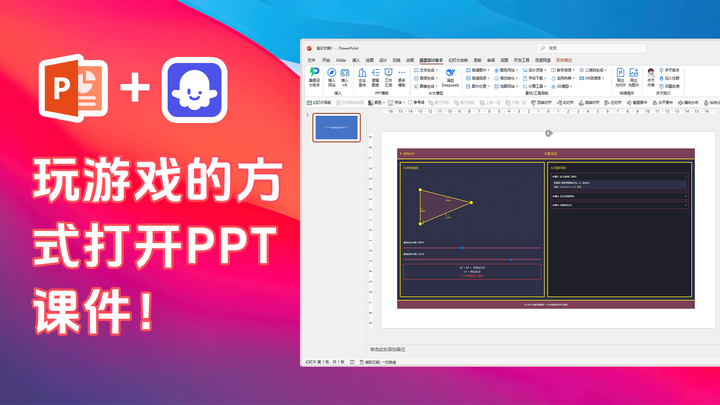720x405 pixels.
Task: Click the 导出为PDF icon
Action: (620, 74)
